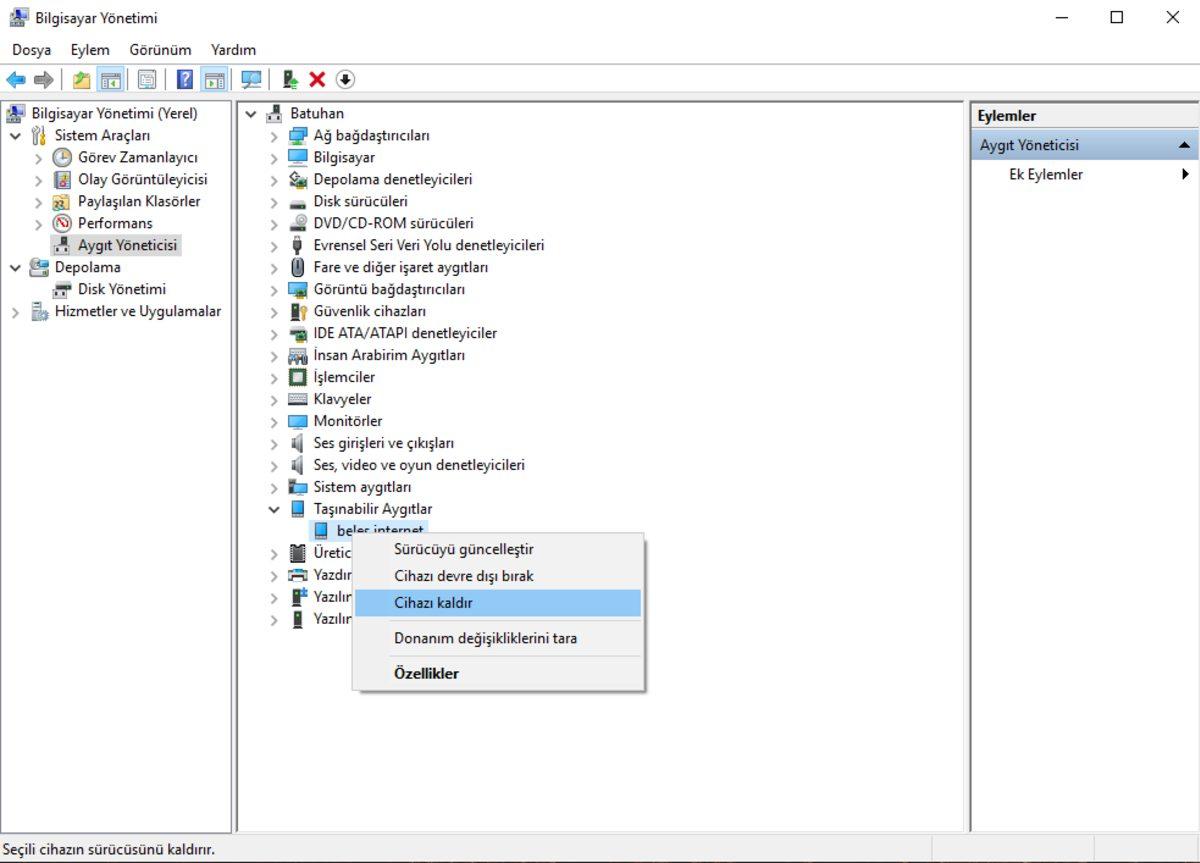Image resolution: width=1200 pixels, height=863 pixels.
Task: Click the update driver toolbar icon
Action: (290, 80)
